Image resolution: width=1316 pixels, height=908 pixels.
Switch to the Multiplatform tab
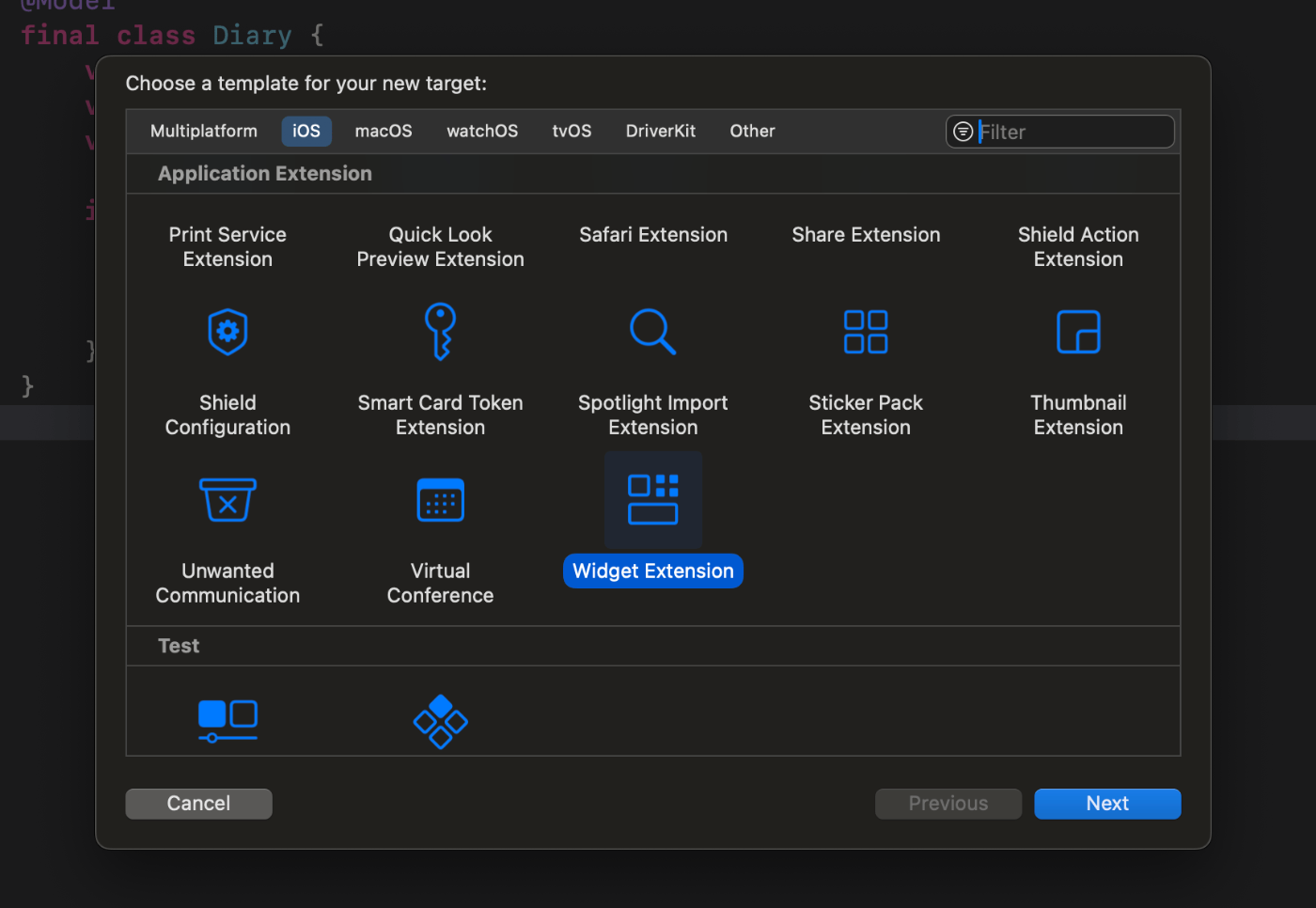[204, 132]
